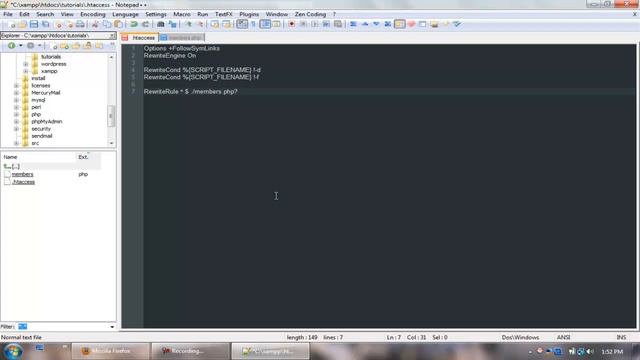Open the back history dropdown arrow
This screenshot has height=360, width=640.
click(x=20, y=46)
